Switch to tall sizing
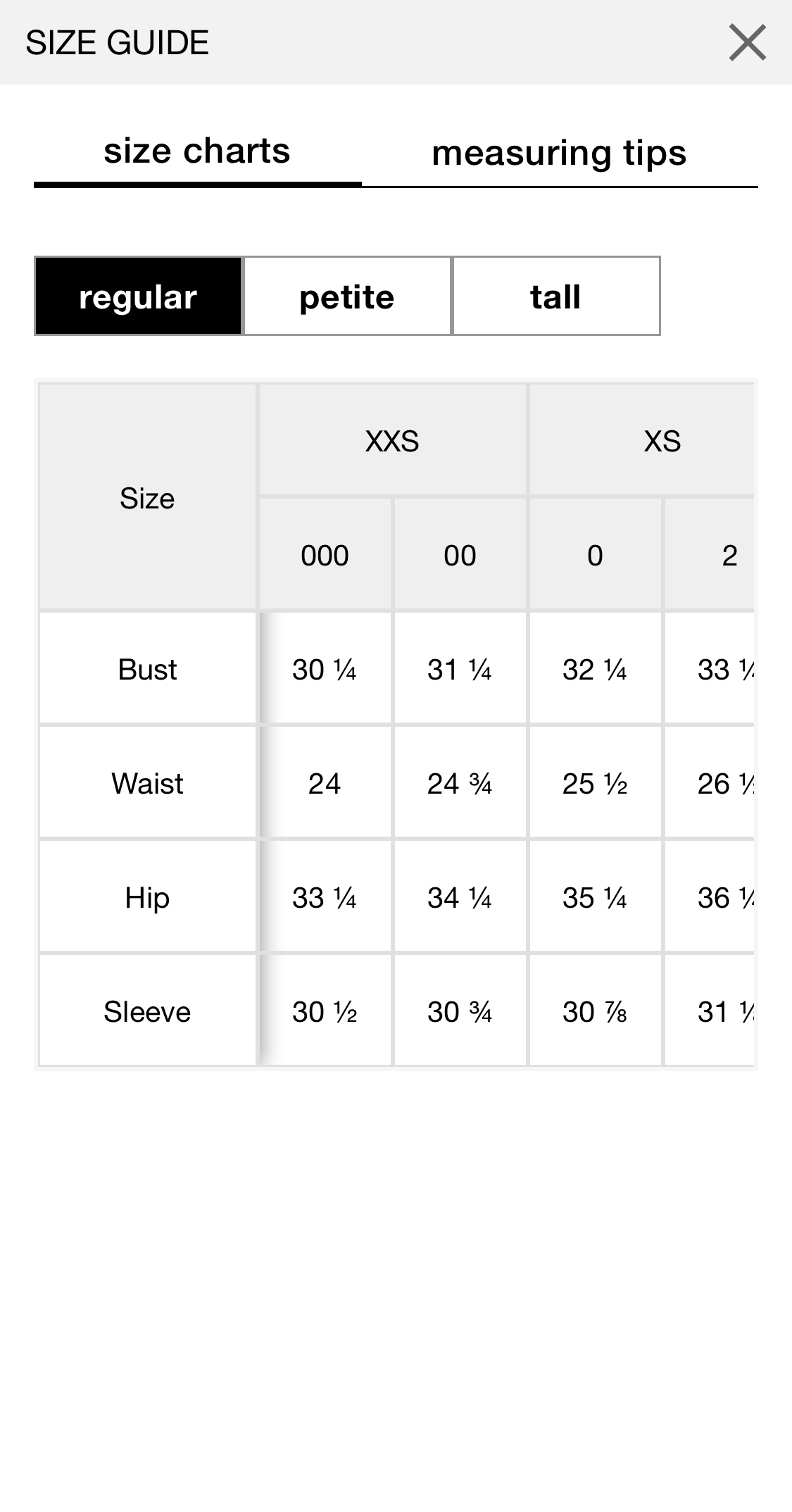 tap(556, 296)
